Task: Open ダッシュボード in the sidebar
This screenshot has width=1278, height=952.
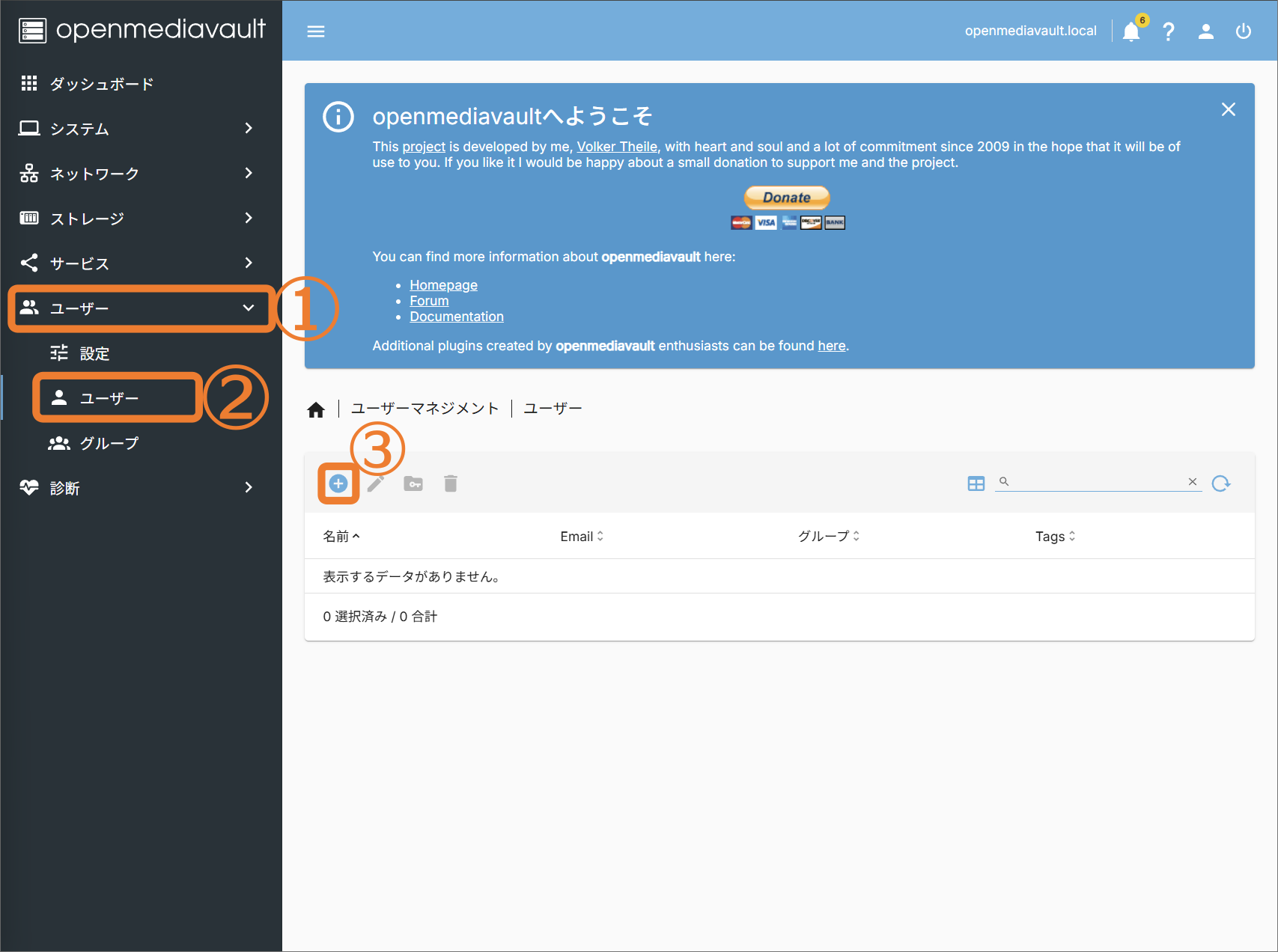Action: [141, 84]
